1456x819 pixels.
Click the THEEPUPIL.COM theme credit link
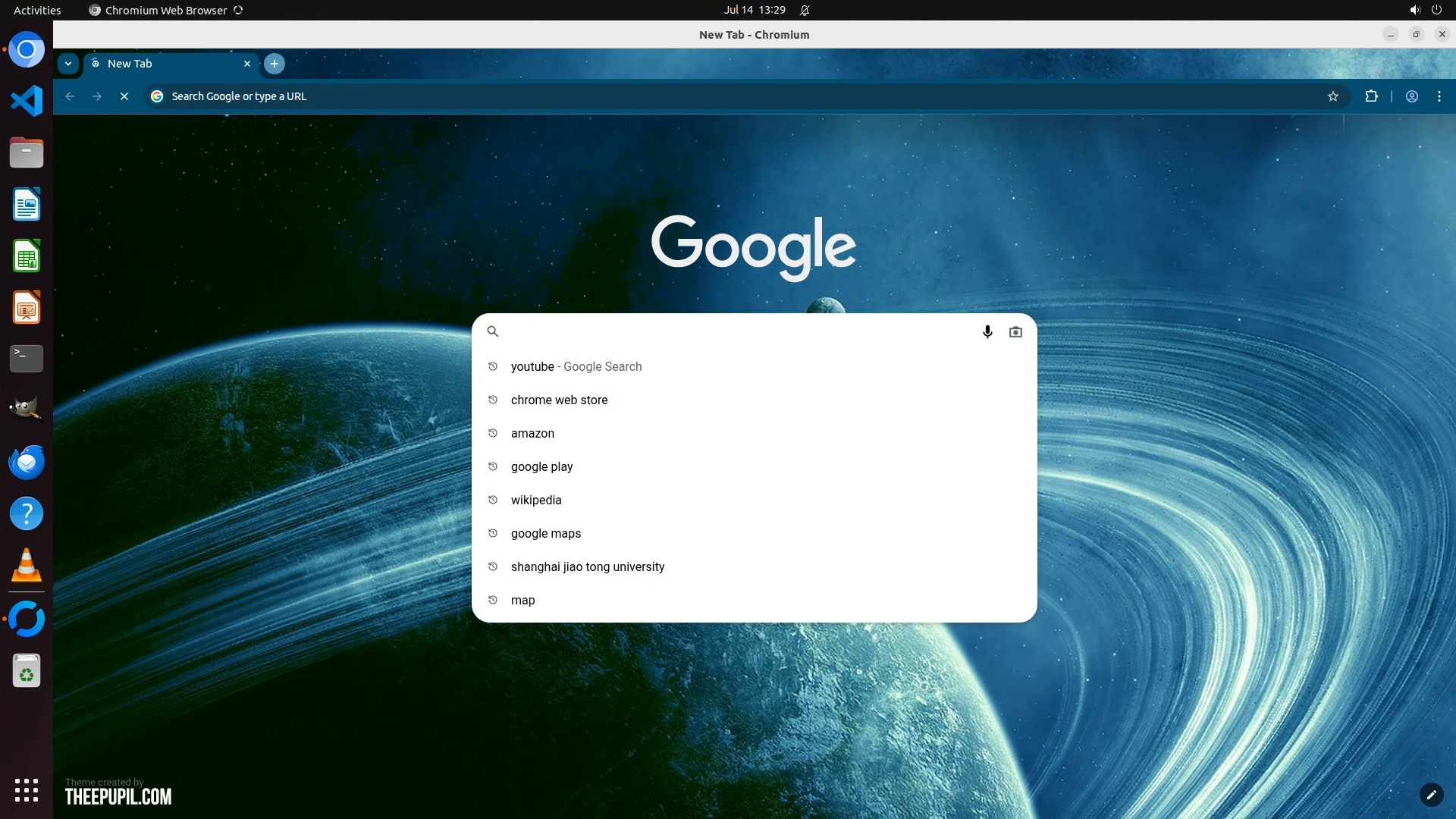(118, 796)
